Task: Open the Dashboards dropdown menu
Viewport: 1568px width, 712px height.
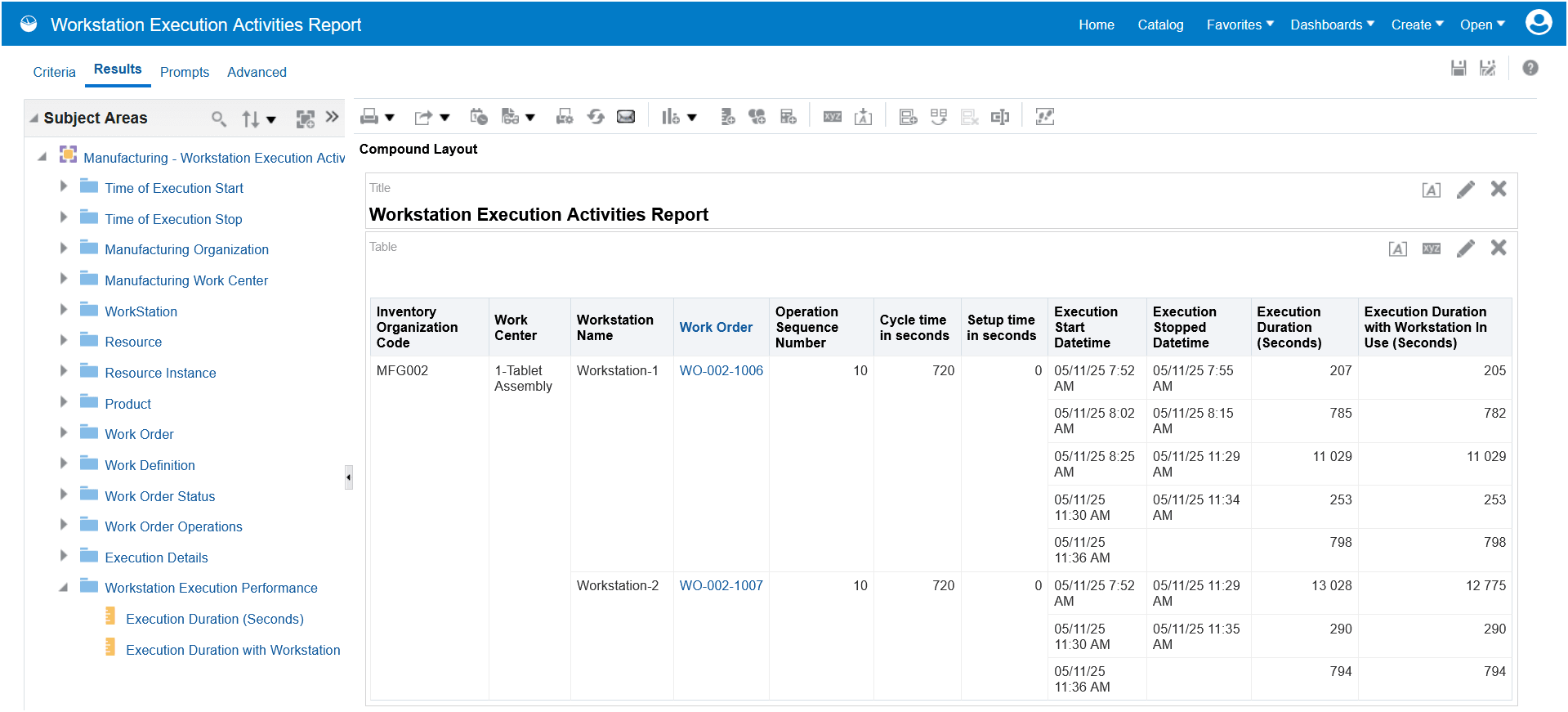Action: pyautogui.click(x=1332, y=25)
